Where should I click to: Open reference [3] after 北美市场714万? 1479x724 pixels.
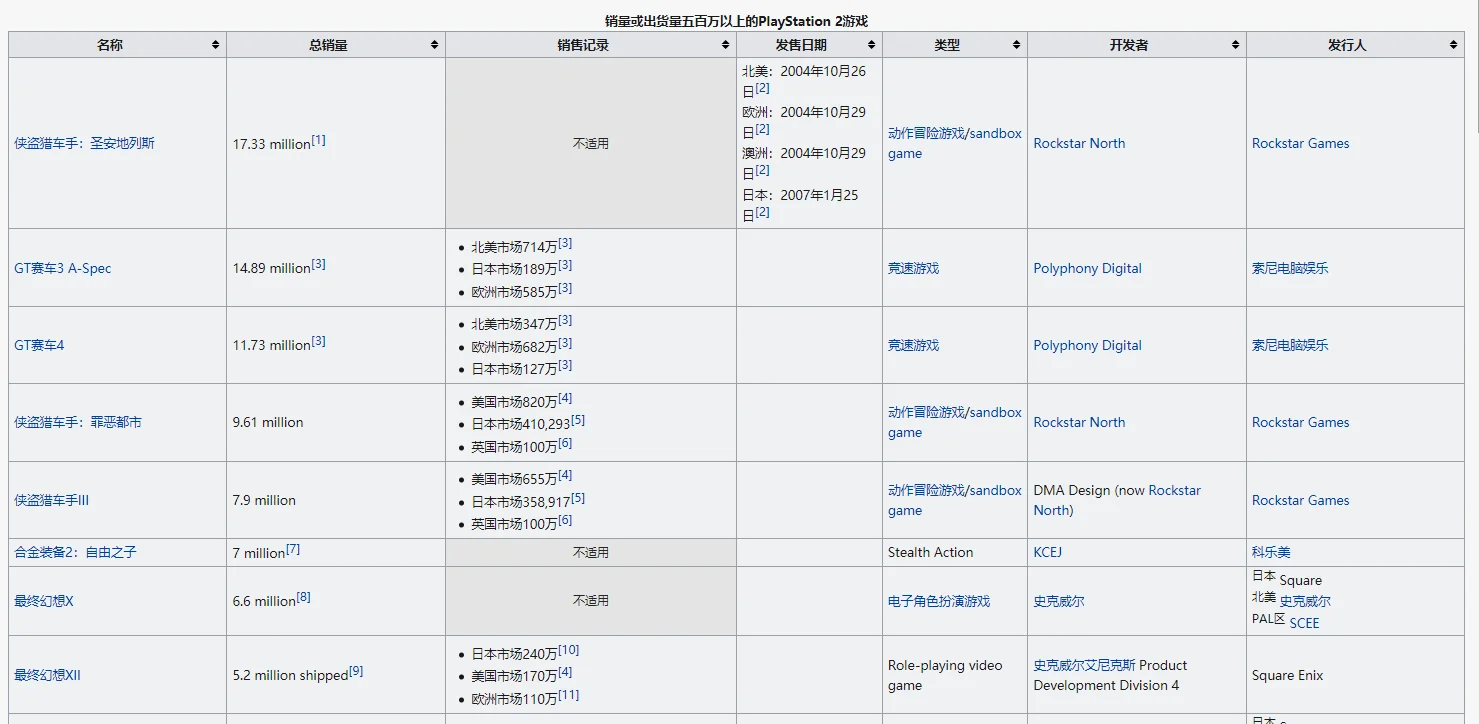[x=565, y=243]
